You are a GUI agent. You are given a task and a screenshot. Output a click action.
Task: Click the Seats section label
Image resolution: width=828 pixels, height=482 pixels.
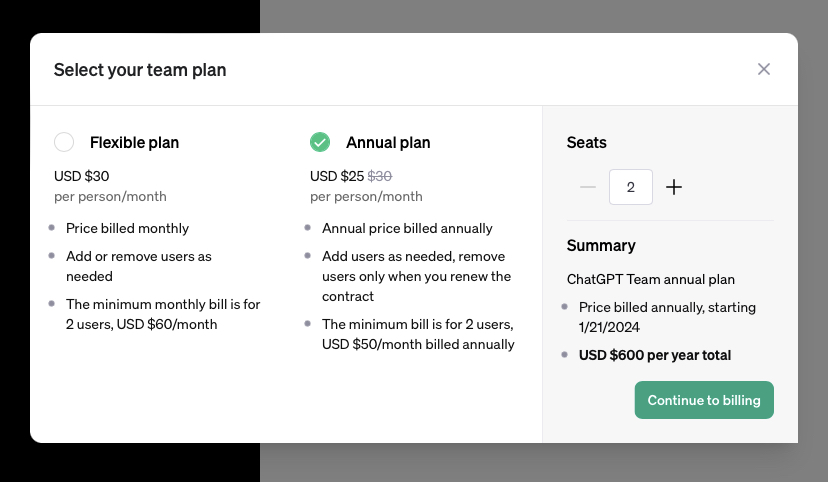click(x=586, y=143)
